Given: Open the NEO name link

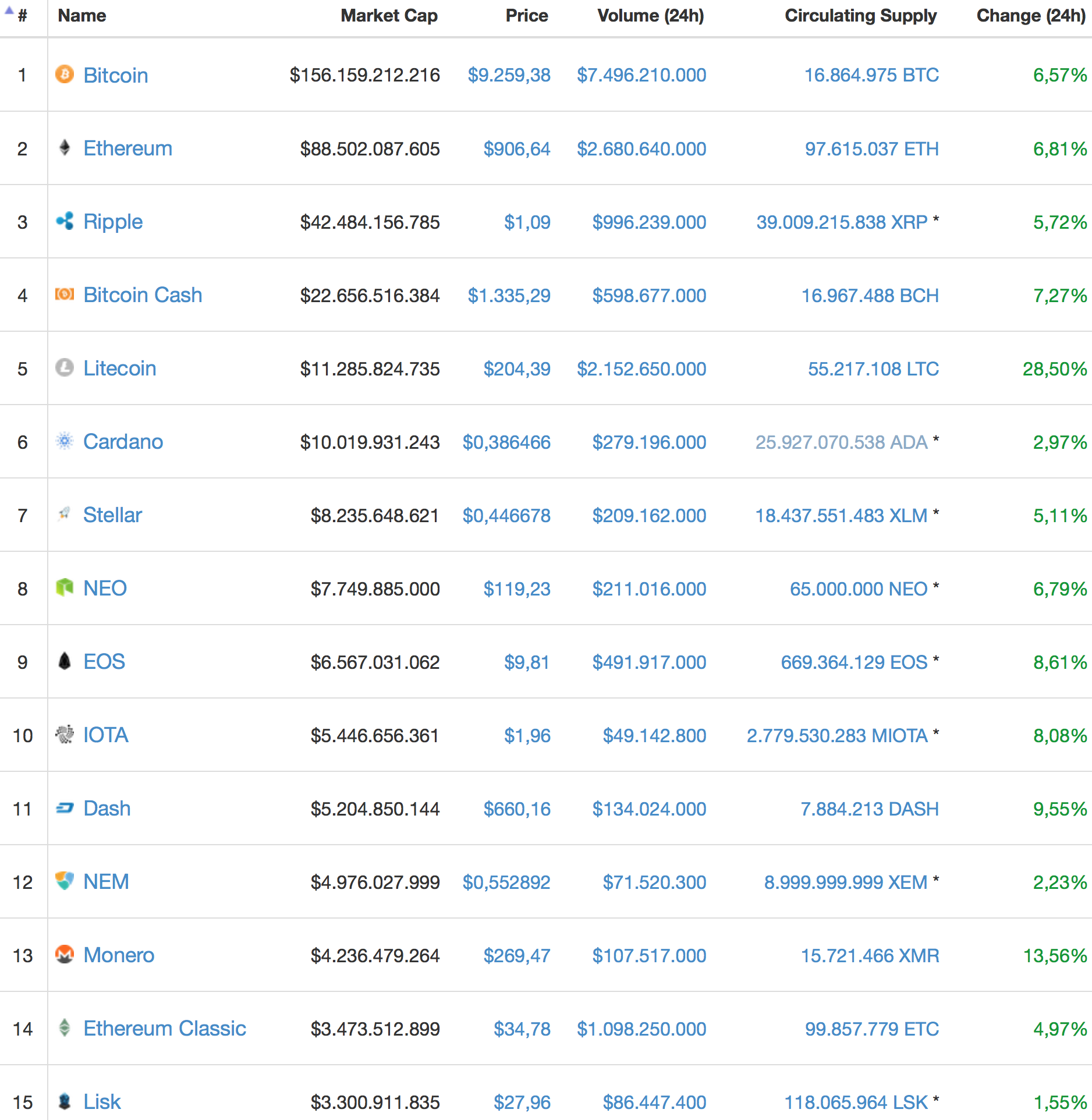Looking at the screenshot, I should coord(105,589).
